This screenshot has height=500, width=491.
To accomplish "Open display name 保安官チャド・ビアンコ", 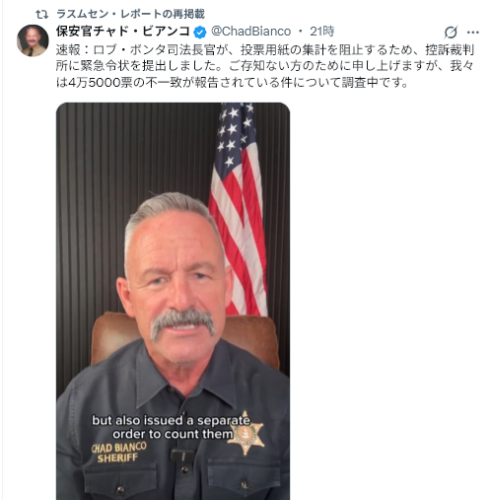I will click(123, 31).
